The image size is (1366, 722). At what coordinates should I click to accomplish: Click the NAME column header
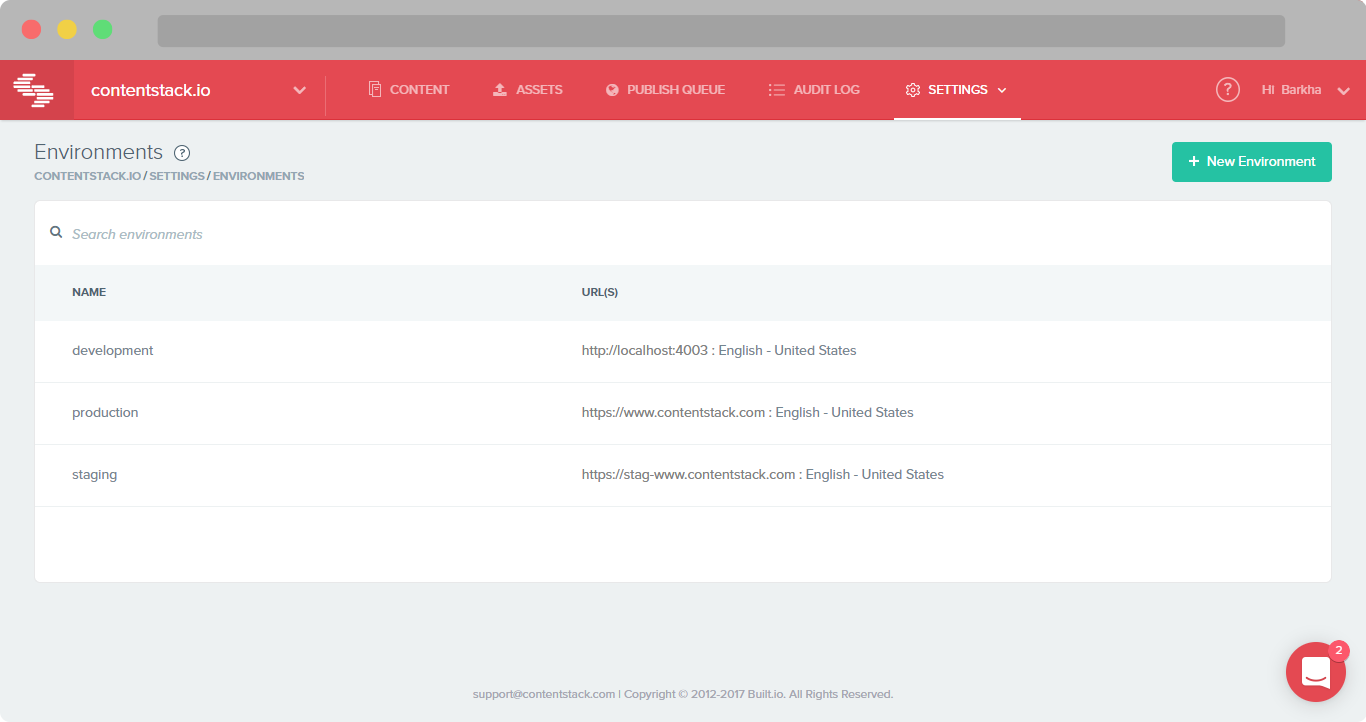(x=89, y=292)
